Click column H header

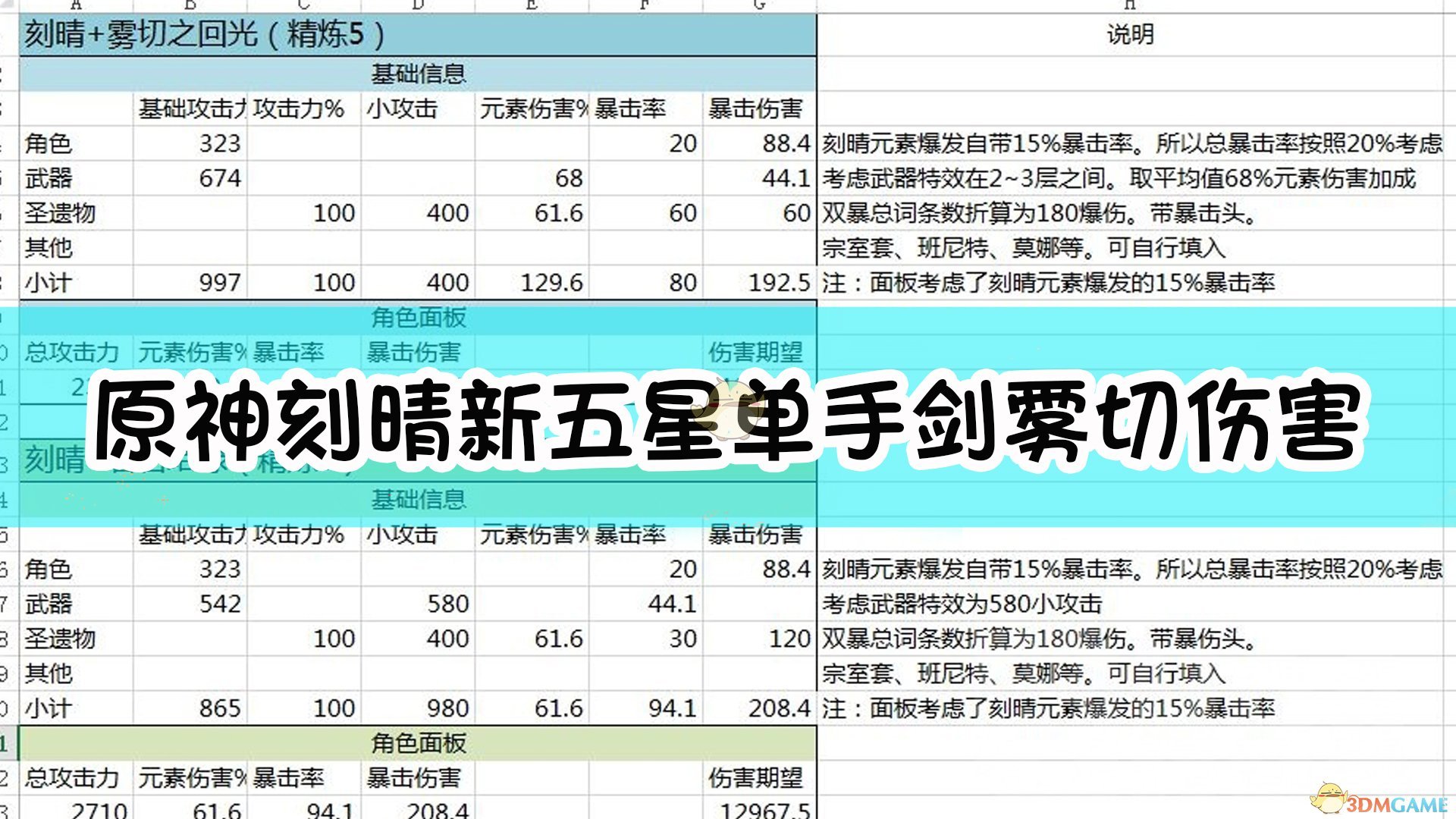[1130, 5]
